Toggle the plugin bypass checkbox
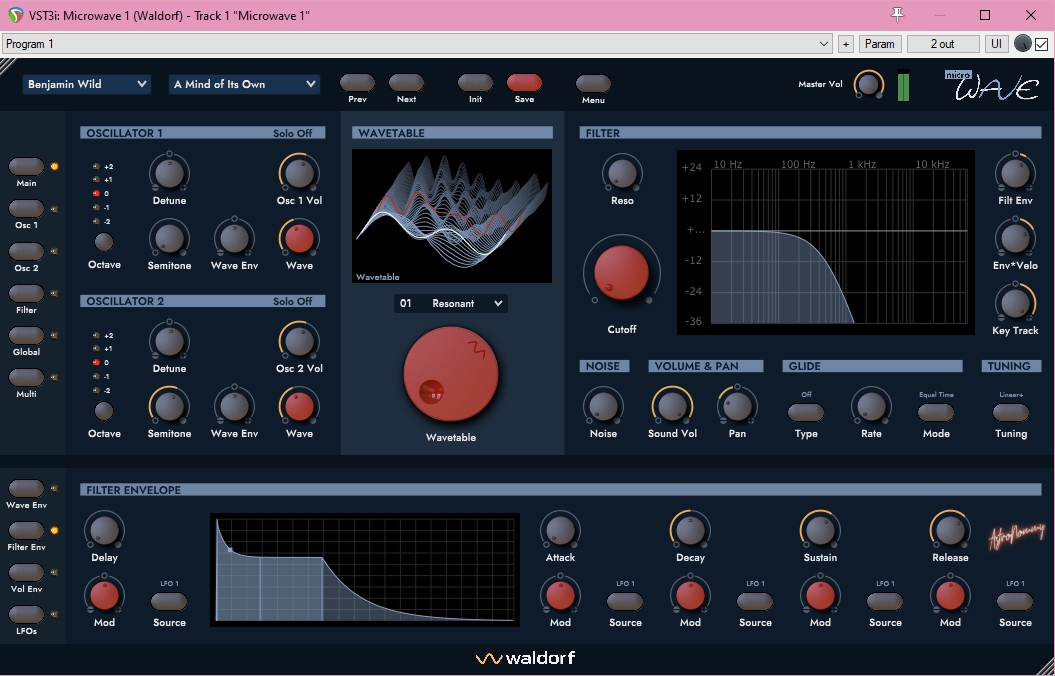Image resolution: width=1055 pixels, height=676 pixels. pyautogui.click(x=1042, y=44)
